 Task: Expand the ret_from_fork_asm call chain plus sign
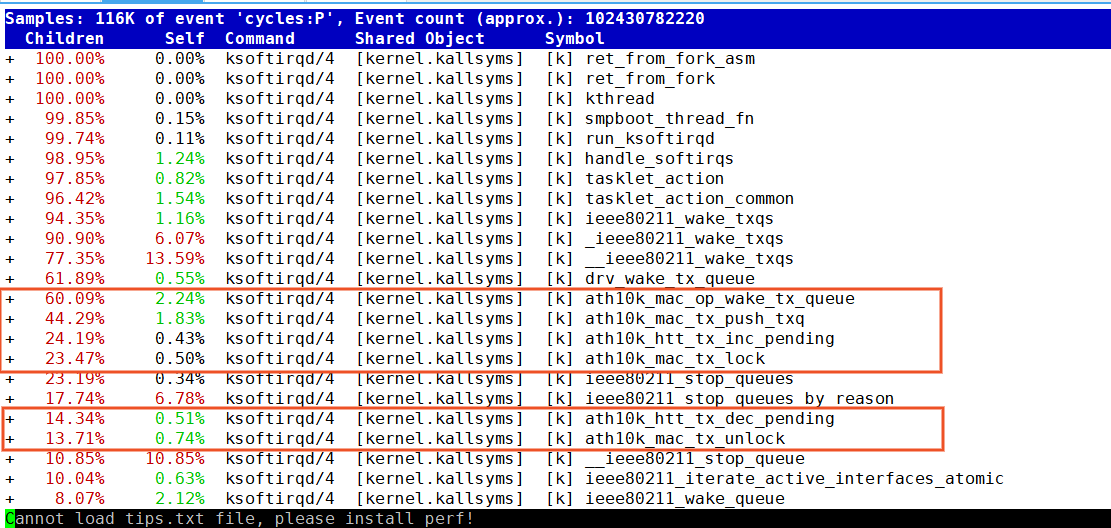click(10, 59)
